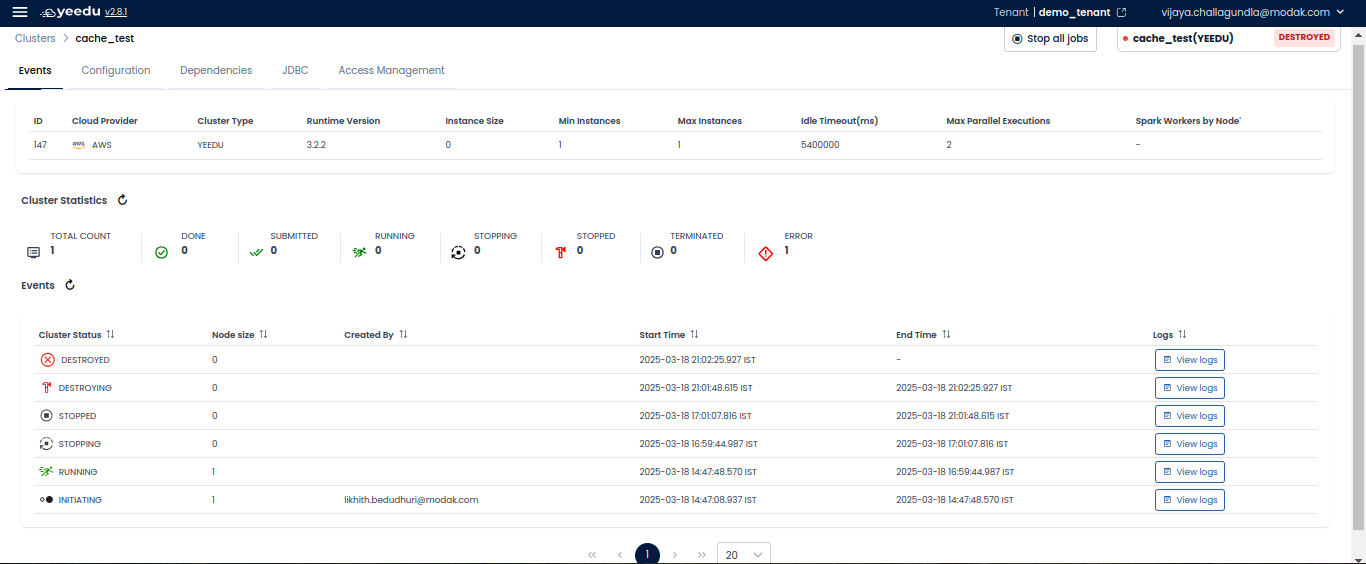View logs for RUNNING event
This screenshot has width=1366, height=564.
1190,472
